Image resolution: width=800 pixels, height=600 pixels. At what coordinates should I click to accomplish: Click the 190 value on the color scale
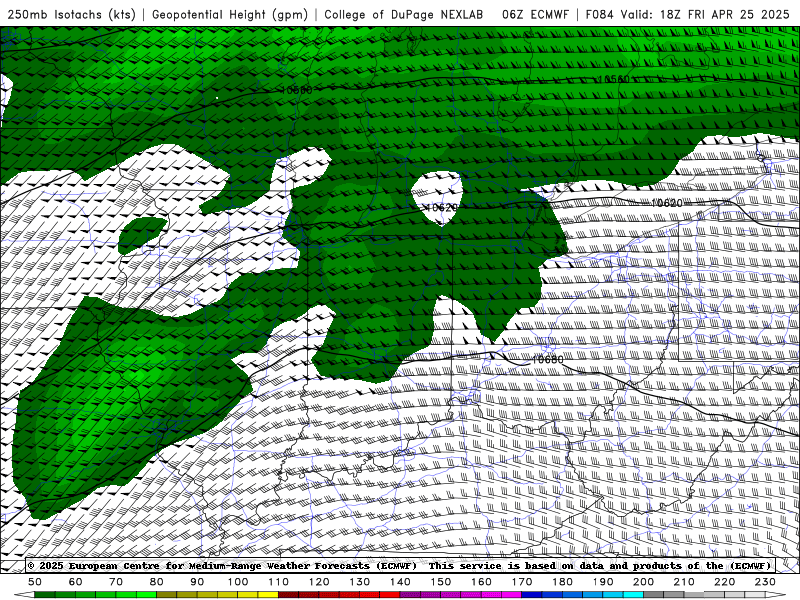pyautogui.click(x=603, y=582)
